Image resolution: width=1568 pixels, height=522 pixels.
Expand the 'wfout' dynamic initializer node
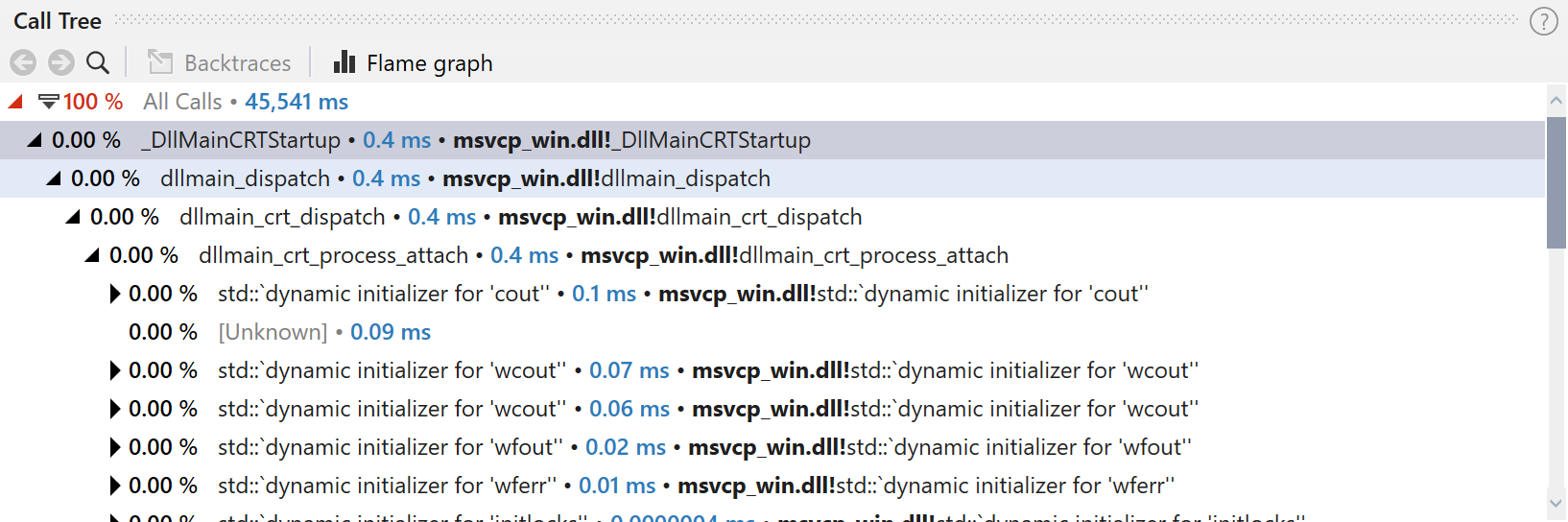click(115, 447)
